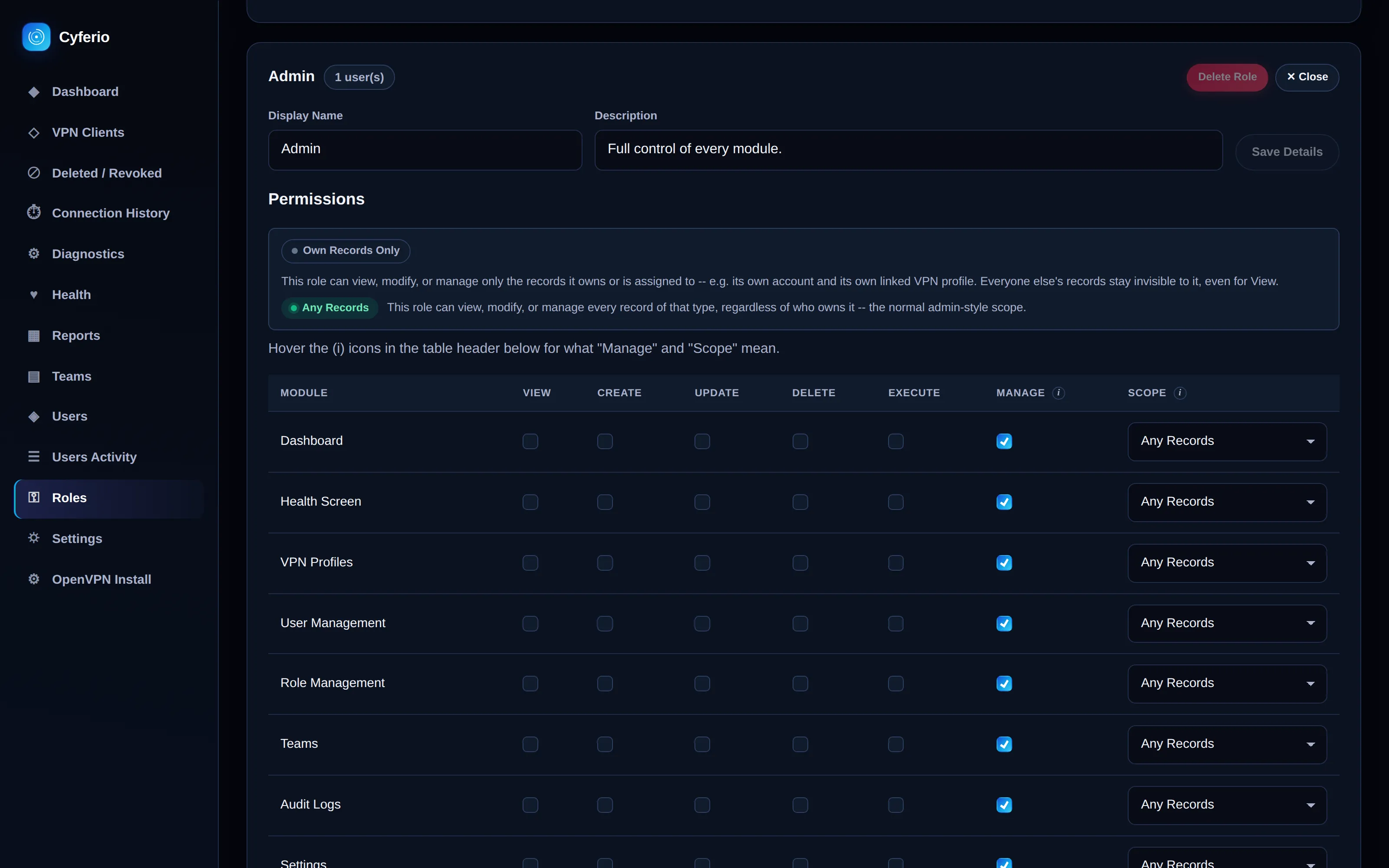Click the Role Management module label
Image resolution: width=1389 pixels, height=868 pixels.
click(x=332, y=683)
